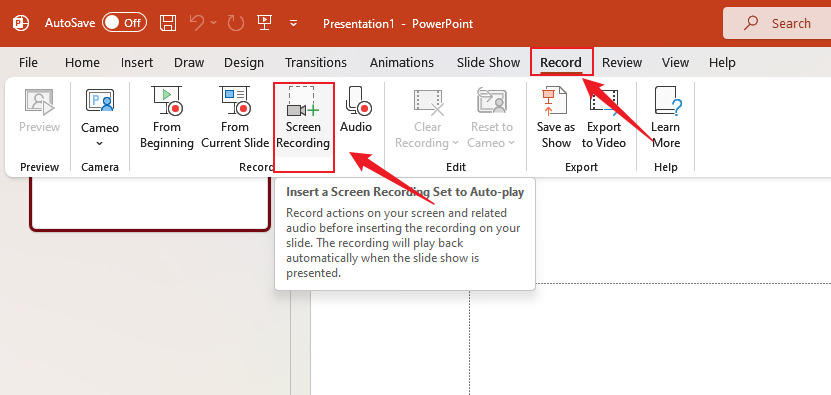Click the Search box
Viewport: 831px width, 395px height.
777,23
